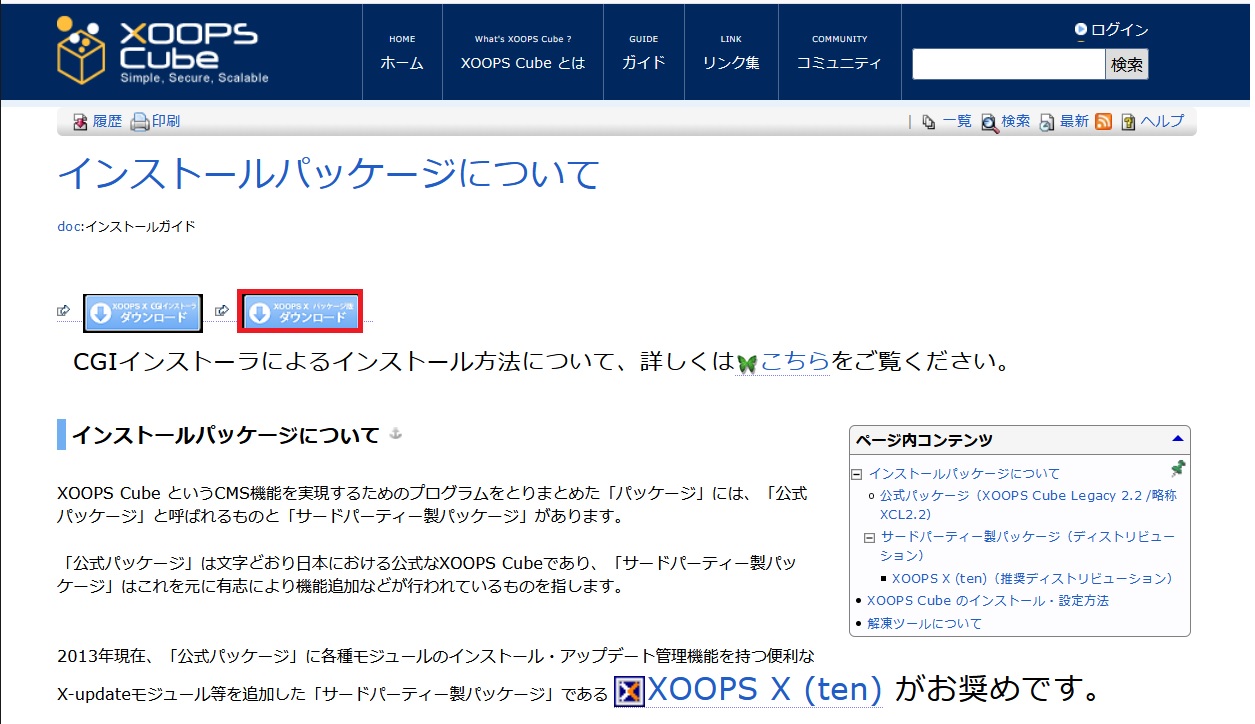Click the pushpin icon in contents box
The height and width of the screenshot is (724, 1255).
1178,468
